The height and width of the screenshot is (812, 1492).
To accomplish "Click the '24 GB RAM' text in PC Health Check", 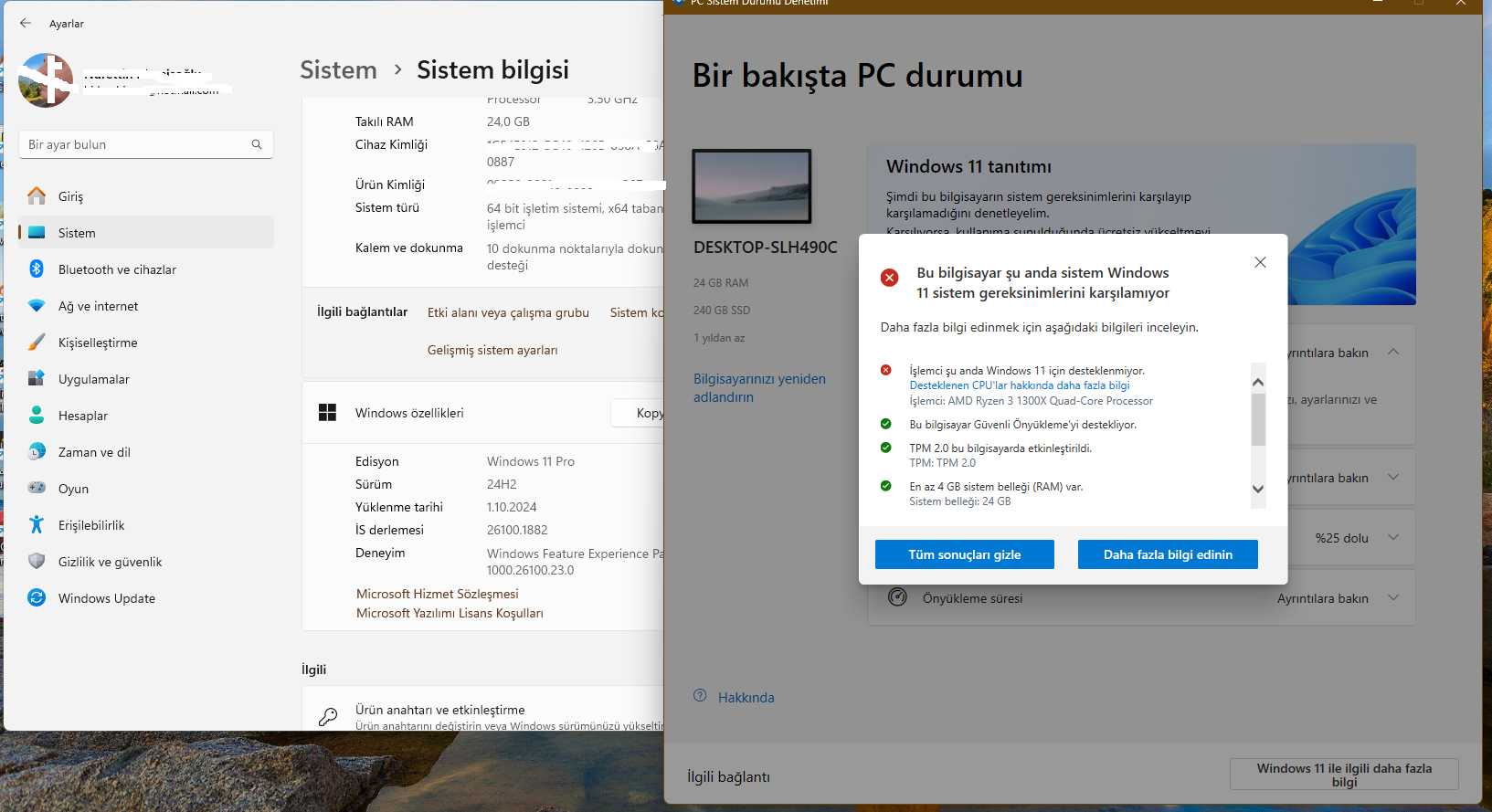I will click(721, 283).
